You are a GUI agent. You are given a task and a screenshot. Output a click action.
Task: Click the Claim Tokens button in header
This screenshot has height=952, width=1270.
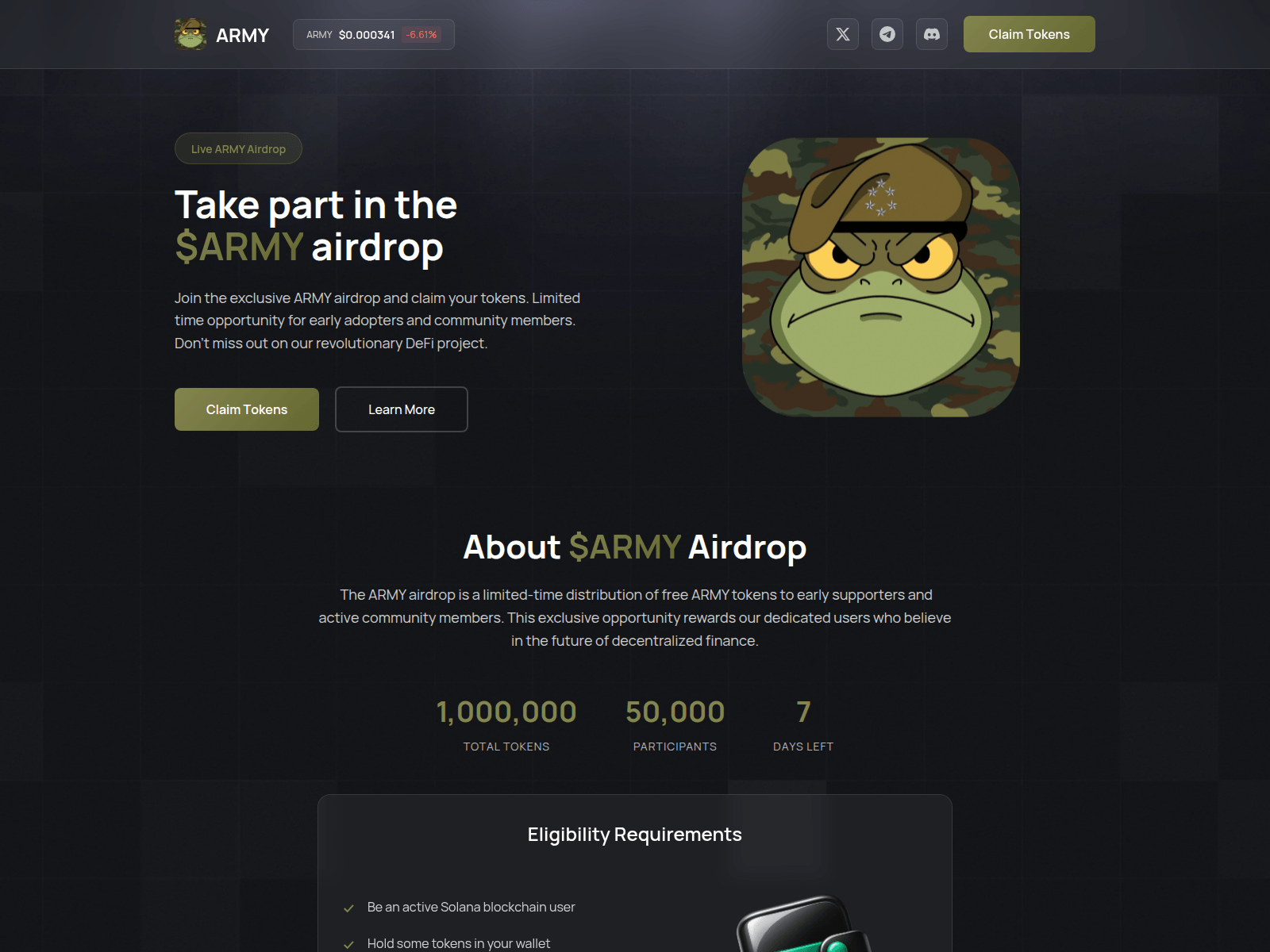1029,34
